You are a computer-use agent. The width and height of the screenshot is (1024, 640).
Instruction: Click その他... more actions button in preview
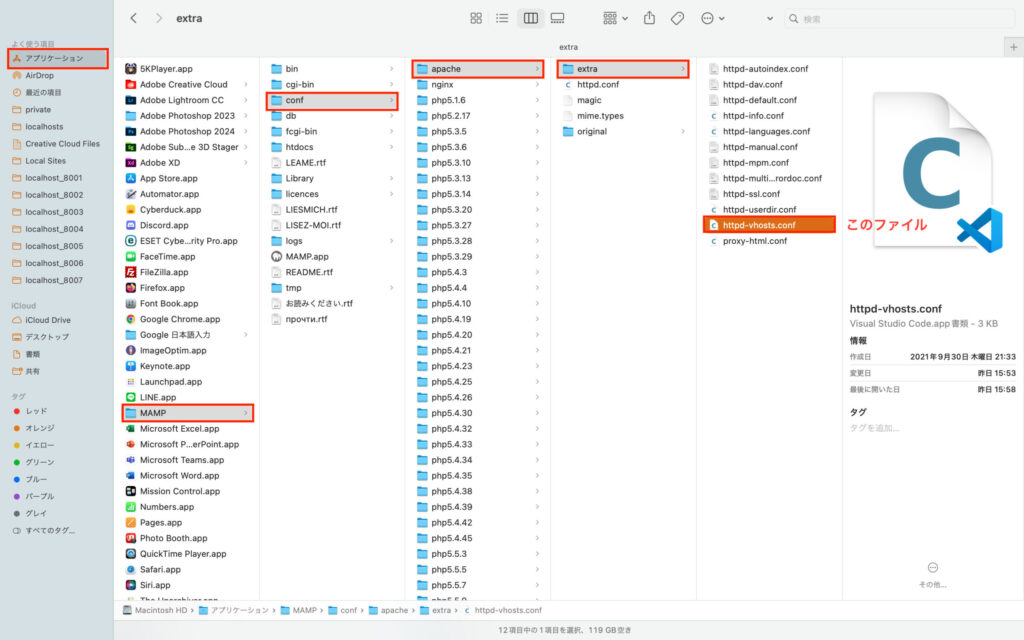coord(933,574)
